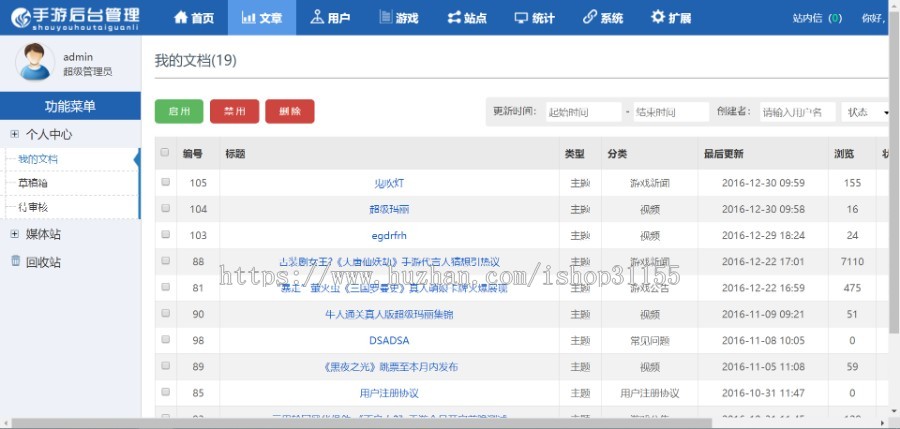Open the 站点 navigation tab
Image resolution: width=900 pixels, height=429 pixels.
tap(467, 17)
